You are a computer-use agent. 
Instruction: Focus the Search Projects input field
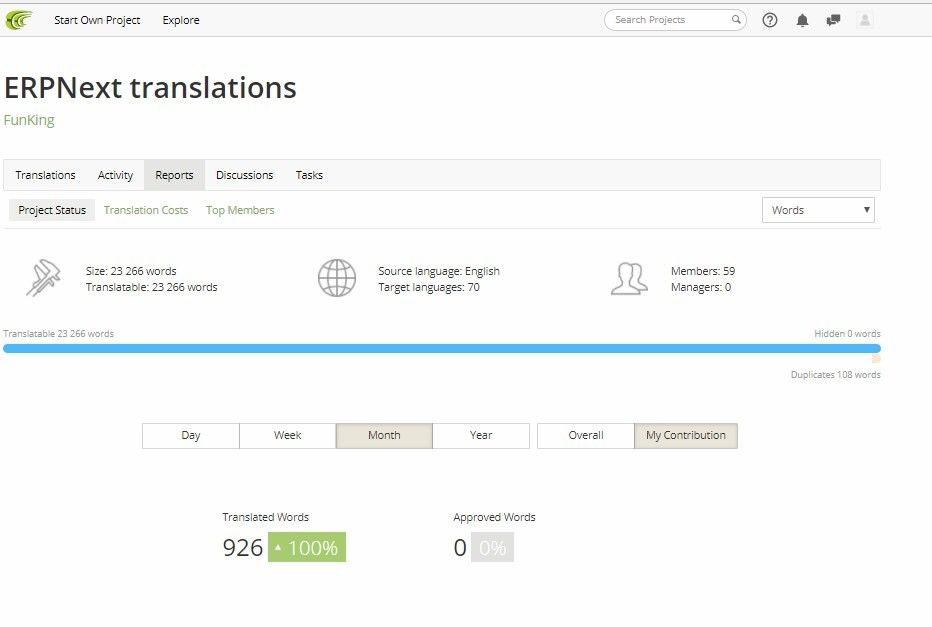(669, 20)
